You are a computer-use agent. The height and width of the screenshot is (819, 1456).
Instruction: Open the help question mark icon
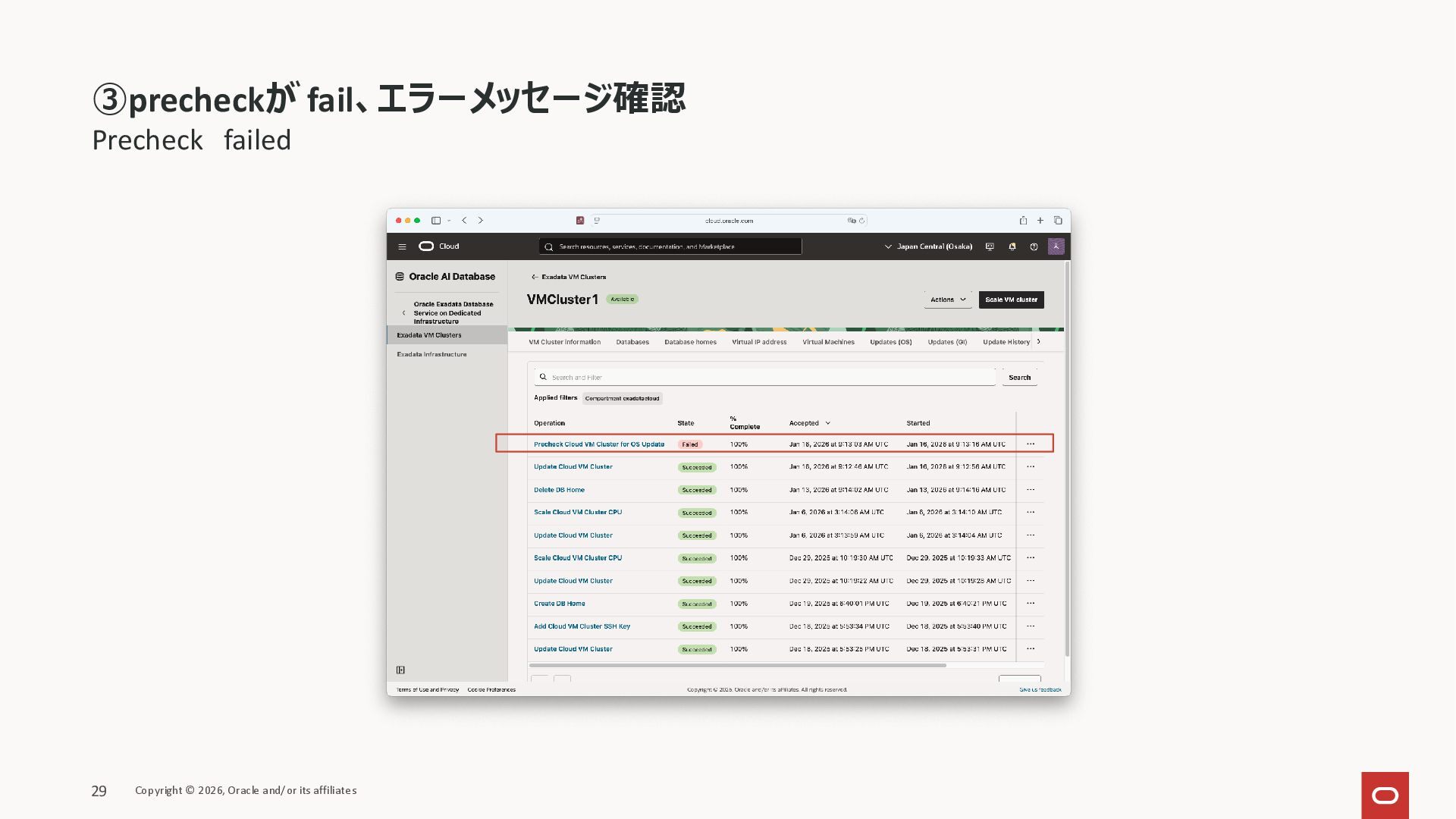pos(1034,246)
